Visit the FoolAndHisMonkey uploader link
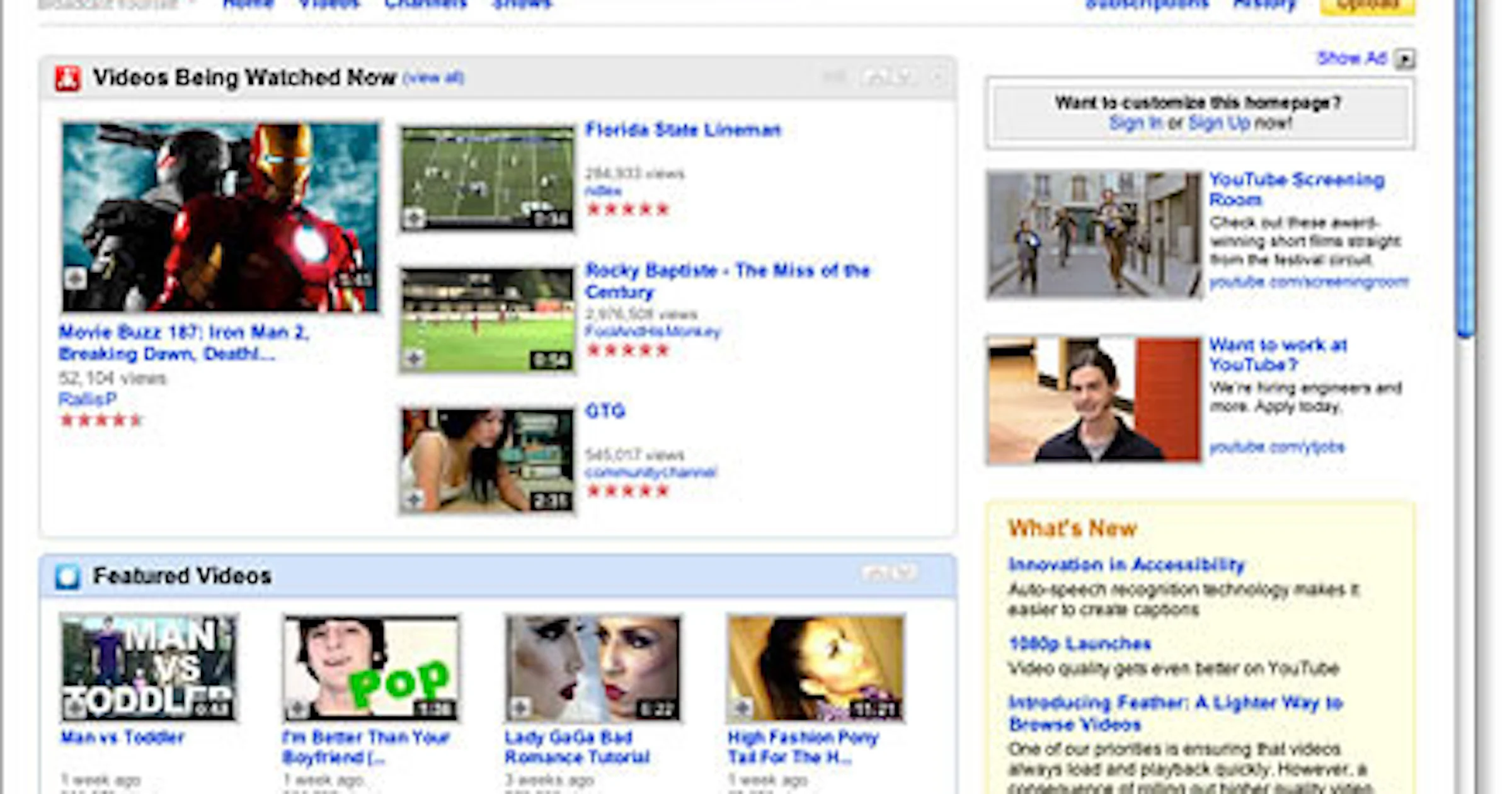This screenshot has height=794, width=1512. coord(653,331)
